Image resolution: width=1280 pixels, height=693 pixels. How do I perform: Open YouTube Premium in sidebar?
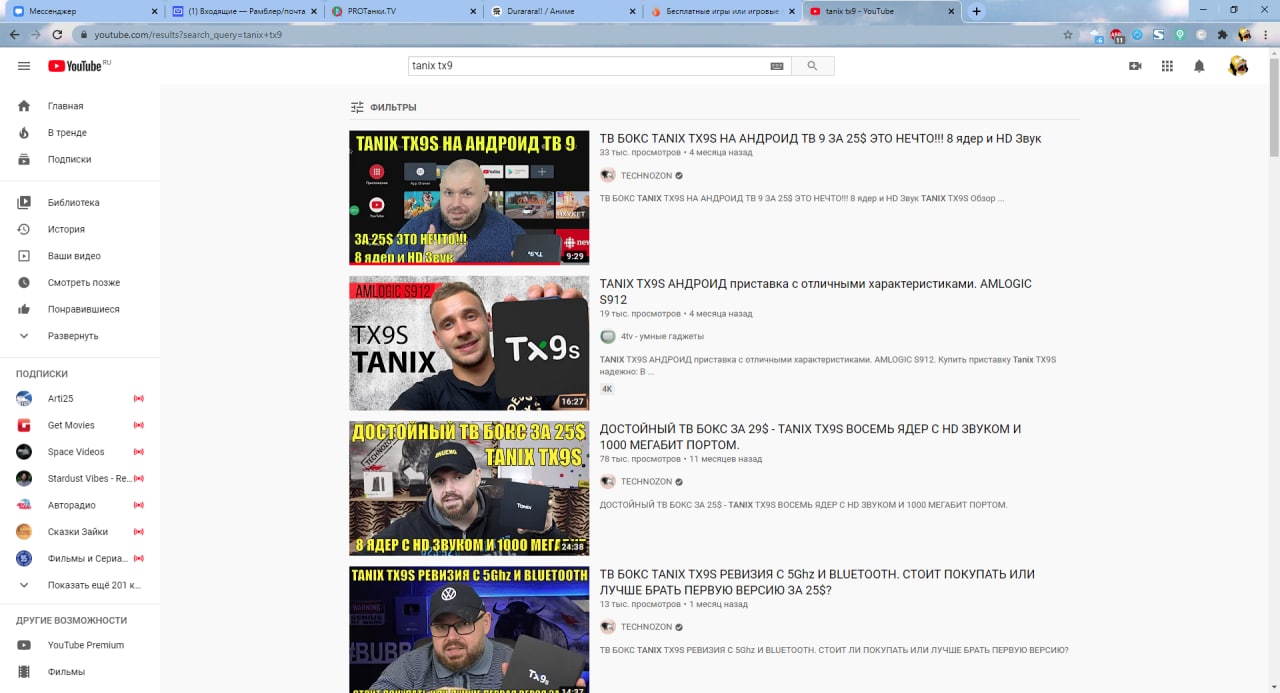pos(80,645)
